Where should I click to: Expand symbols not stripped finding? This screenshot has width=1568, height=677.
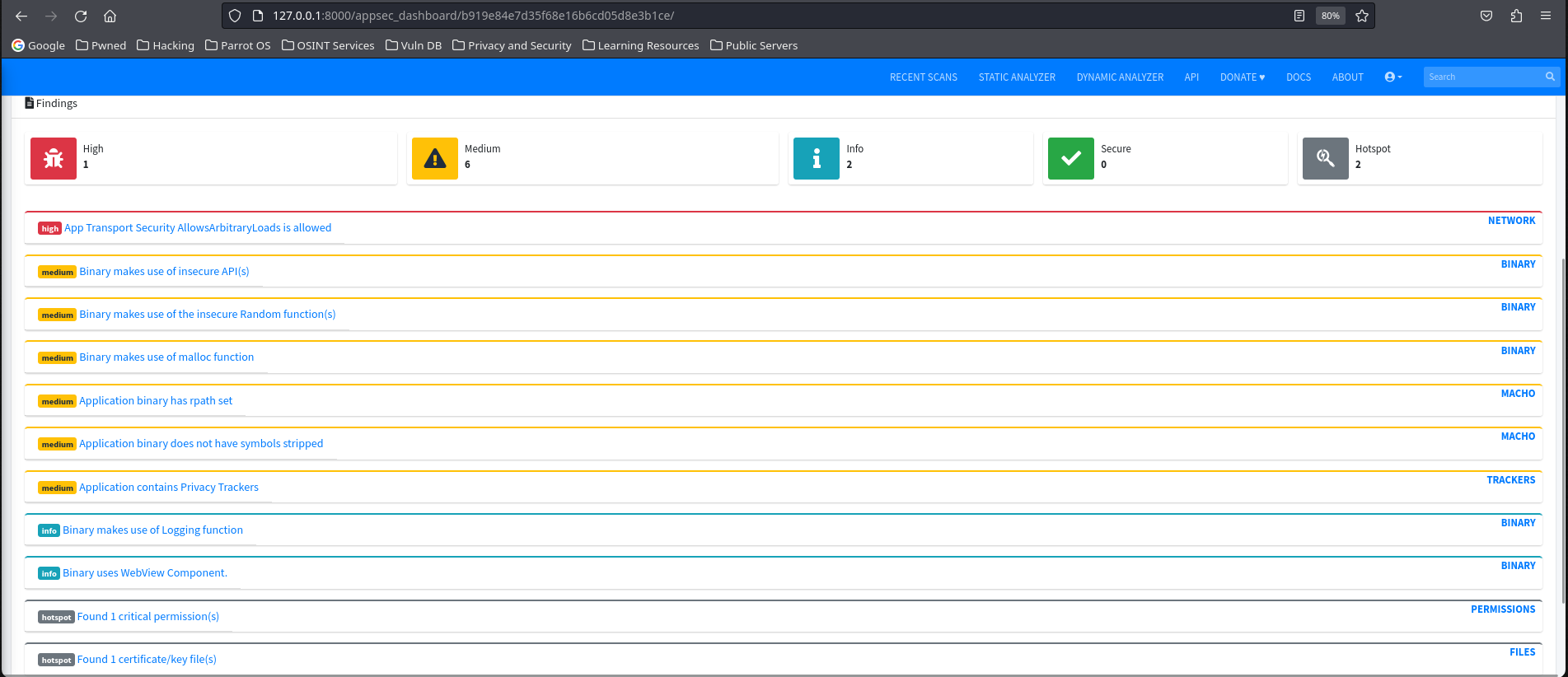[201, 443]
